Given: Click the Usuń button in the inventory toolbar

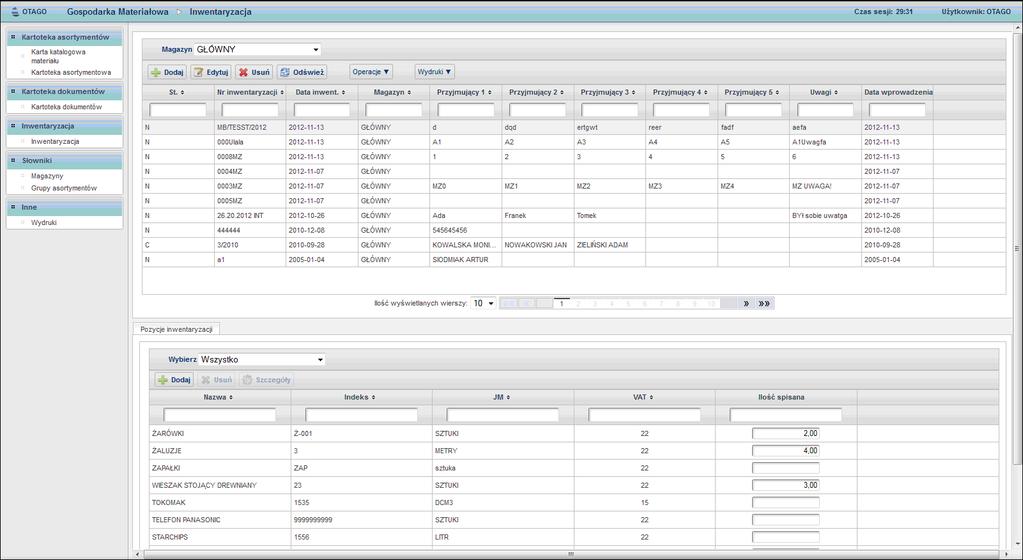Looking at the screenshot, I should click(x=254, y=72).
